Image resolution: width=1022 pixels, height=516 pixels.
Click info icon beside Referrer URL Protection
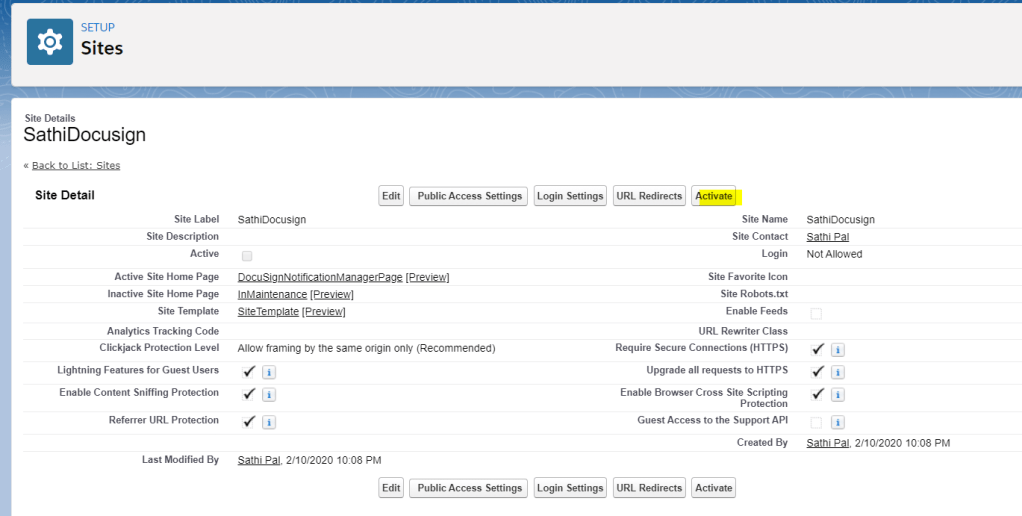[x=269, y=422]
